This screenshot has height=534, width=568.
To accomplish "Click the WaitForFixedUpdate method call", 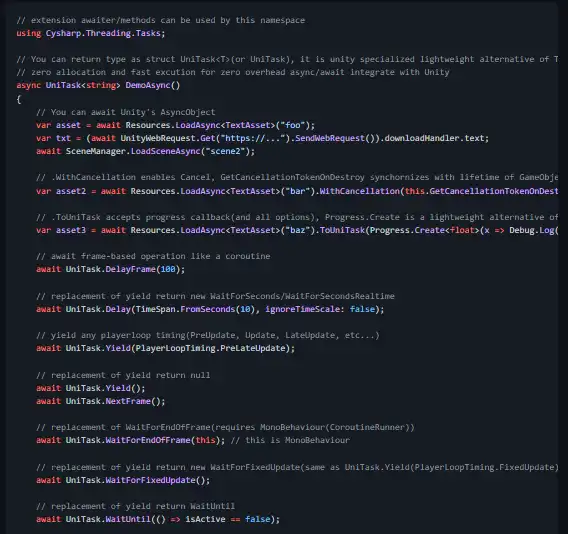I will pyautogui.click(x=150, y=480).
